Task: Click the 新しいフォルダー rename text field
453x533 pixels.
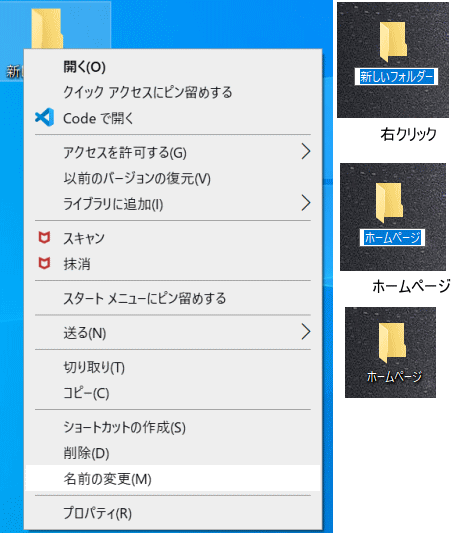Action: (x=396, y=76)
